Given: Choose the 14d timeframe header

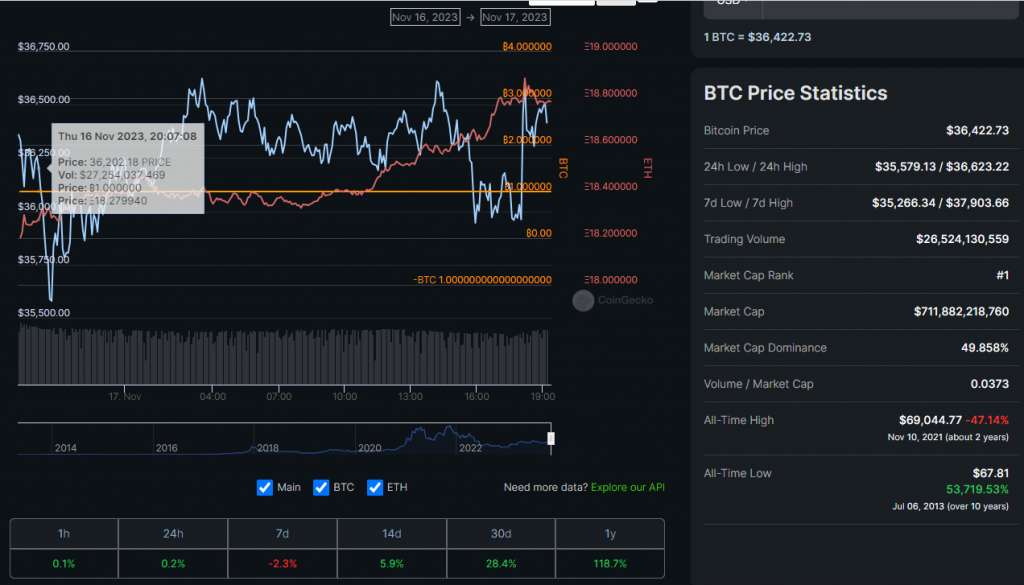Looking at the screenshot, I should pos(391,534).
